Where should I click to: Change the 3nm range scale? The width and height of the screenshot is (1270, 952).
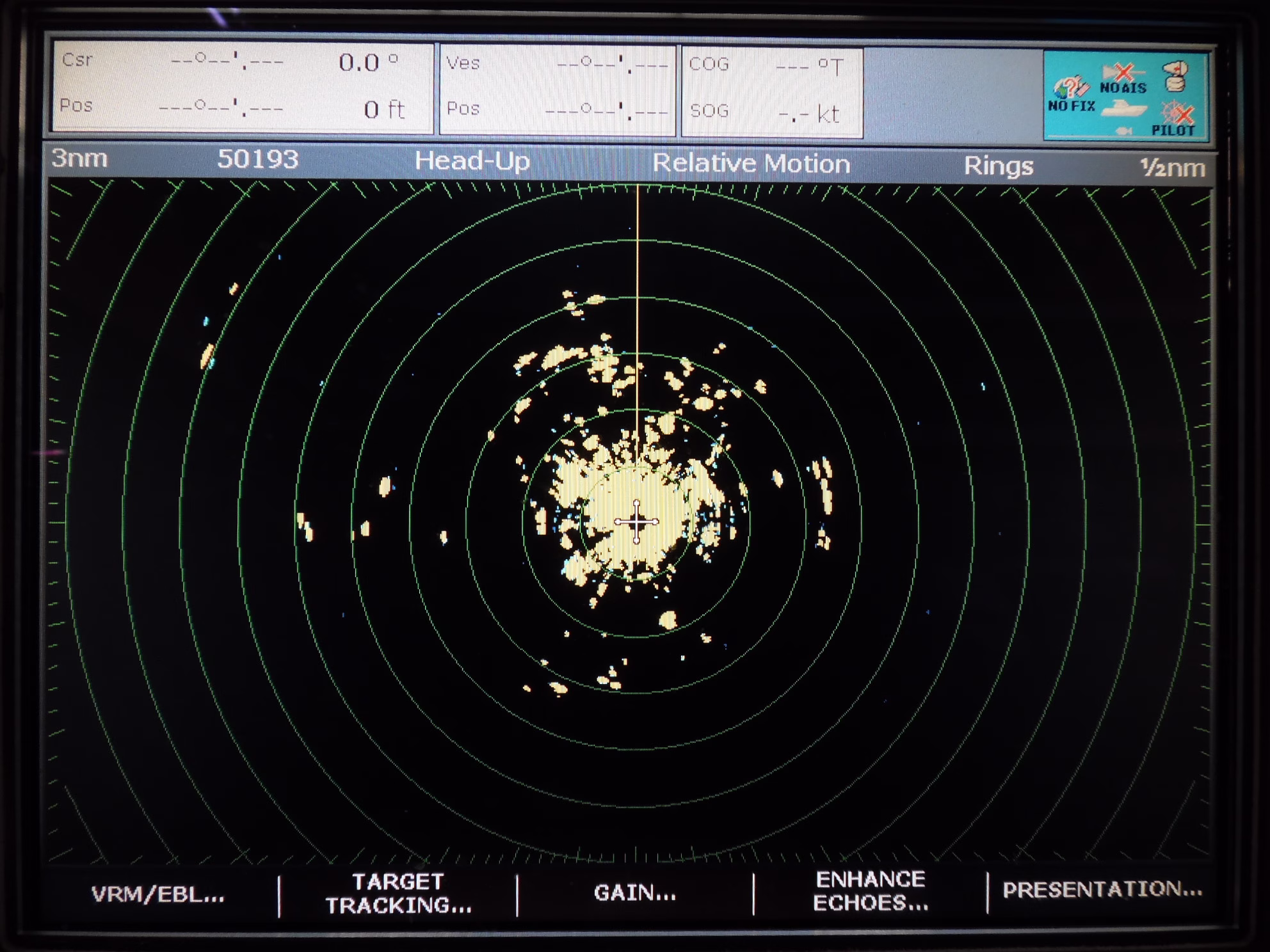(x=79, y=158)
